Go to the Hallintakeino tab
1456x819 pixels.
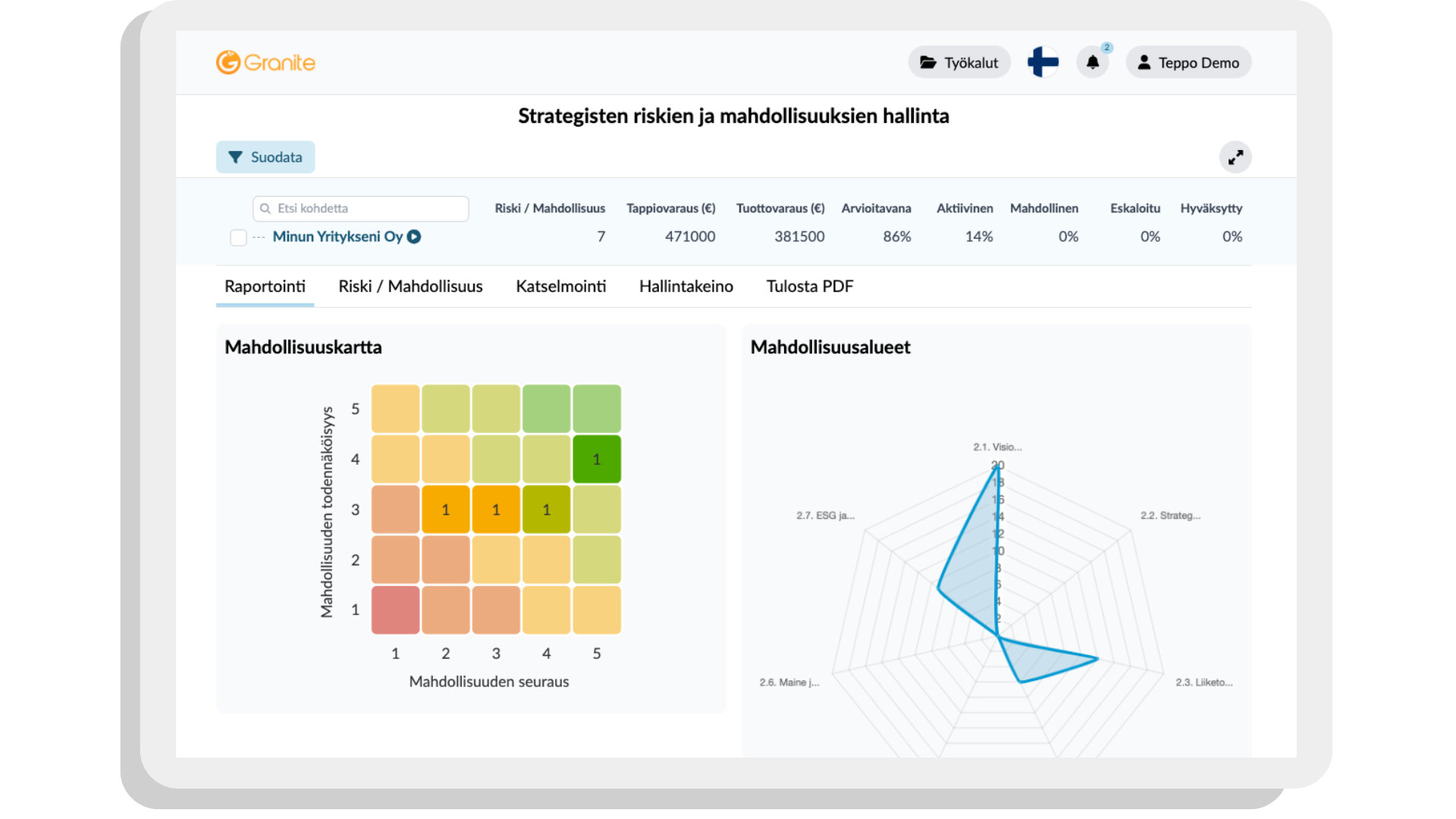click(686, 287)
